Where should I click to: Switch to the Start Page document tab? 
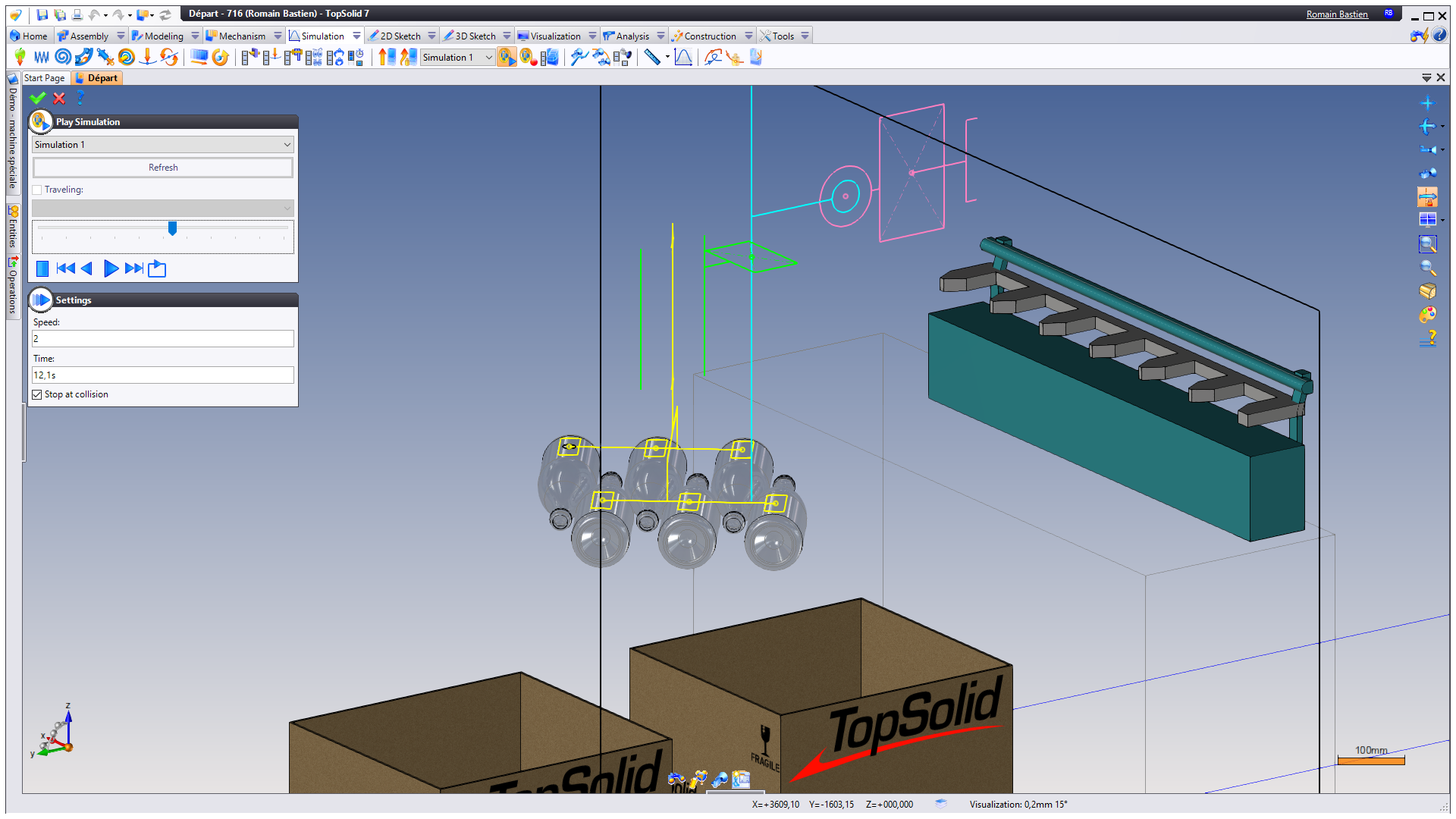(45, 78)
